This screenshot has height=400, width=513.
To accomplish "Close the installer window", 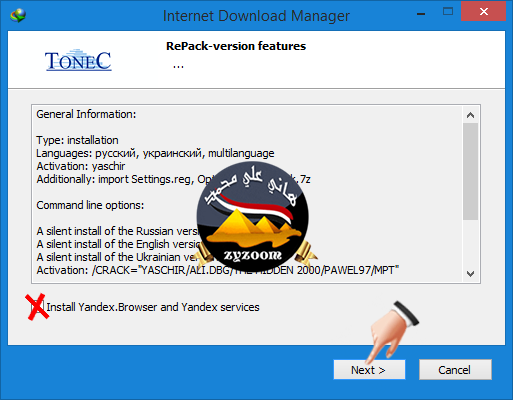I will tap(484, 12).
